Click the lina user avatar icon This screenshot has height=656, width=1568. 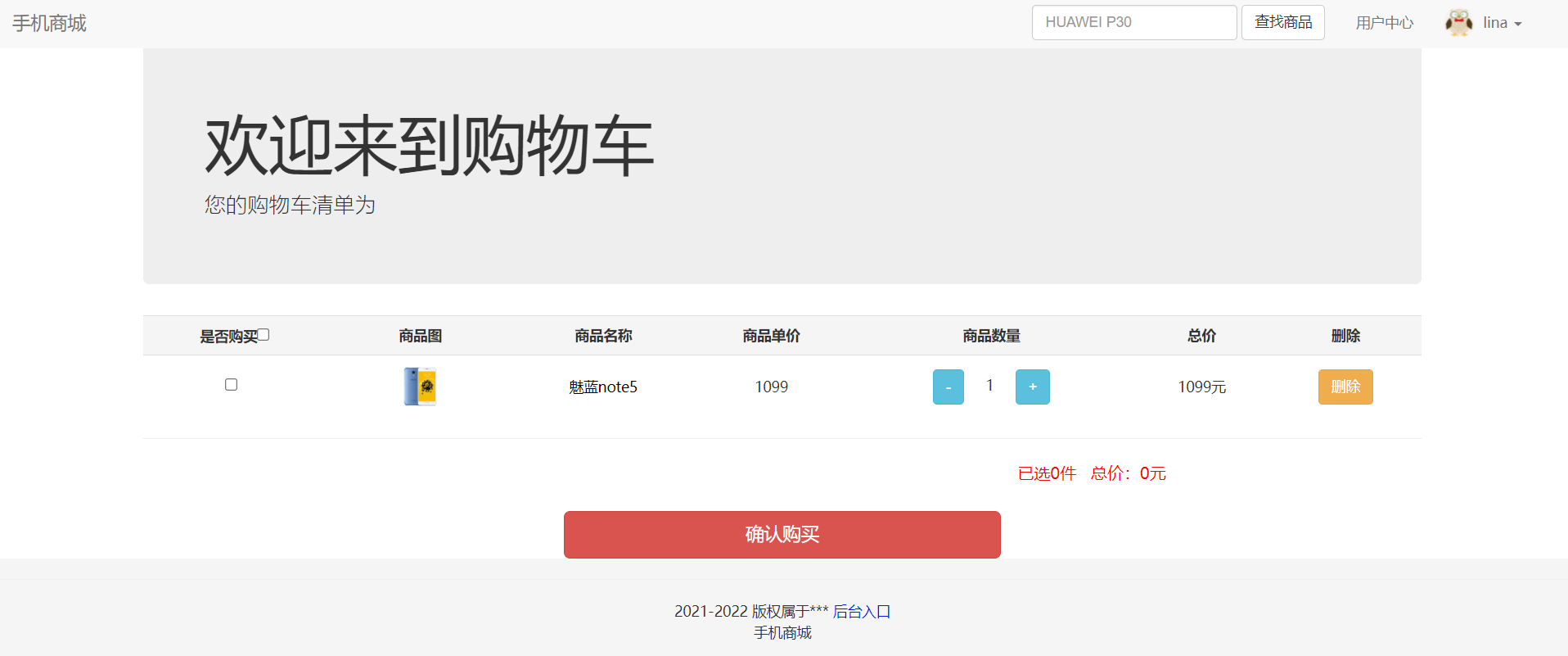pos(1459,22)
